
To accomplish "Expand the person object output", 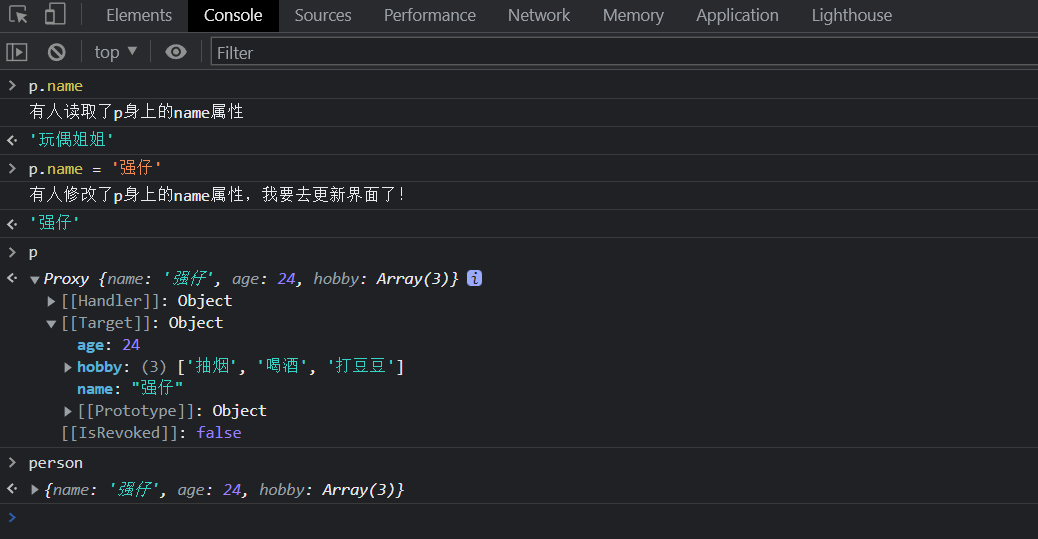I will [35, 490].
